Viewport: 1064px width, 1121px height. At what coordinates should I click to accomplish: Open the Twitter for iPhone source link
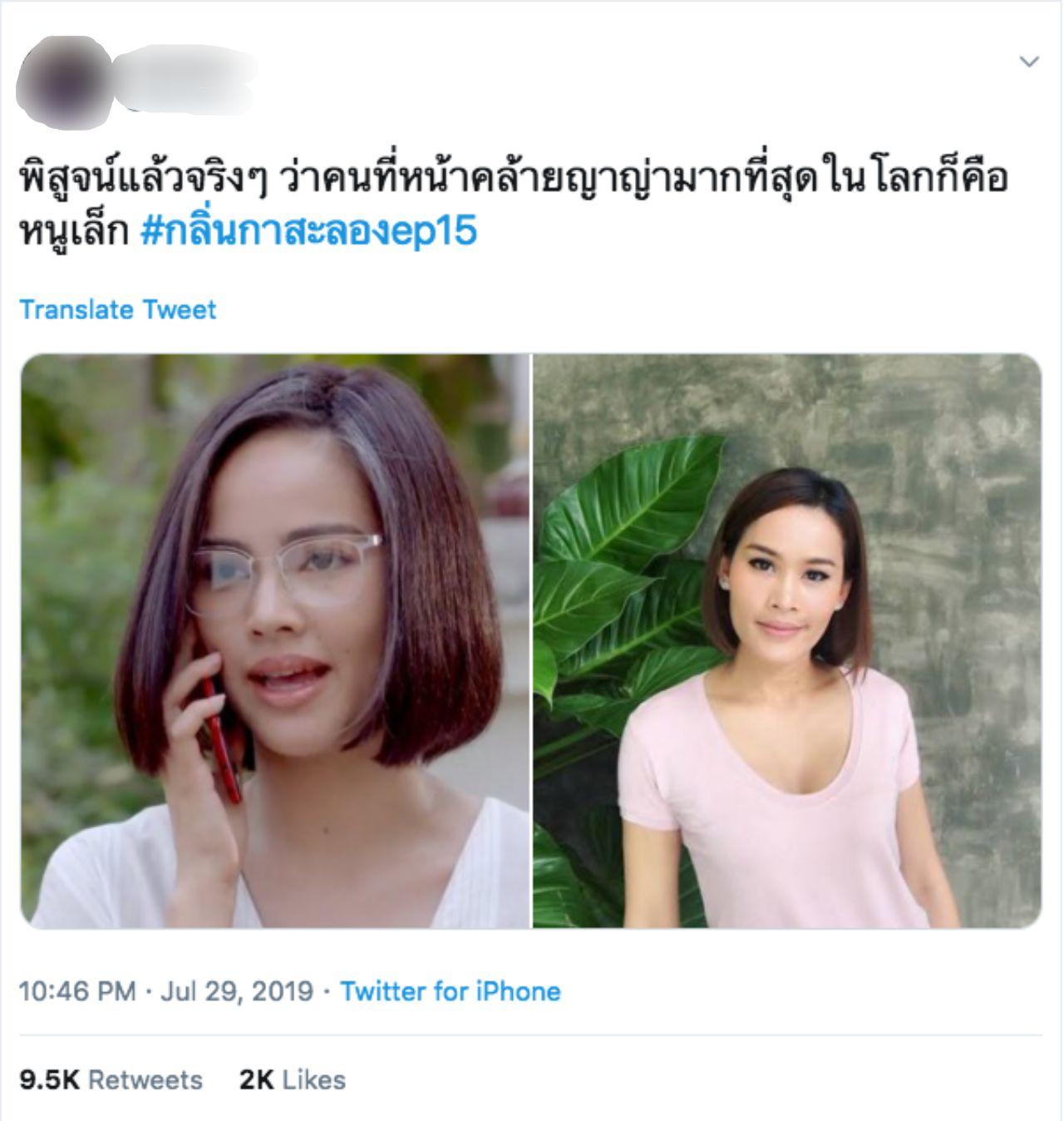tap(451, 991)
